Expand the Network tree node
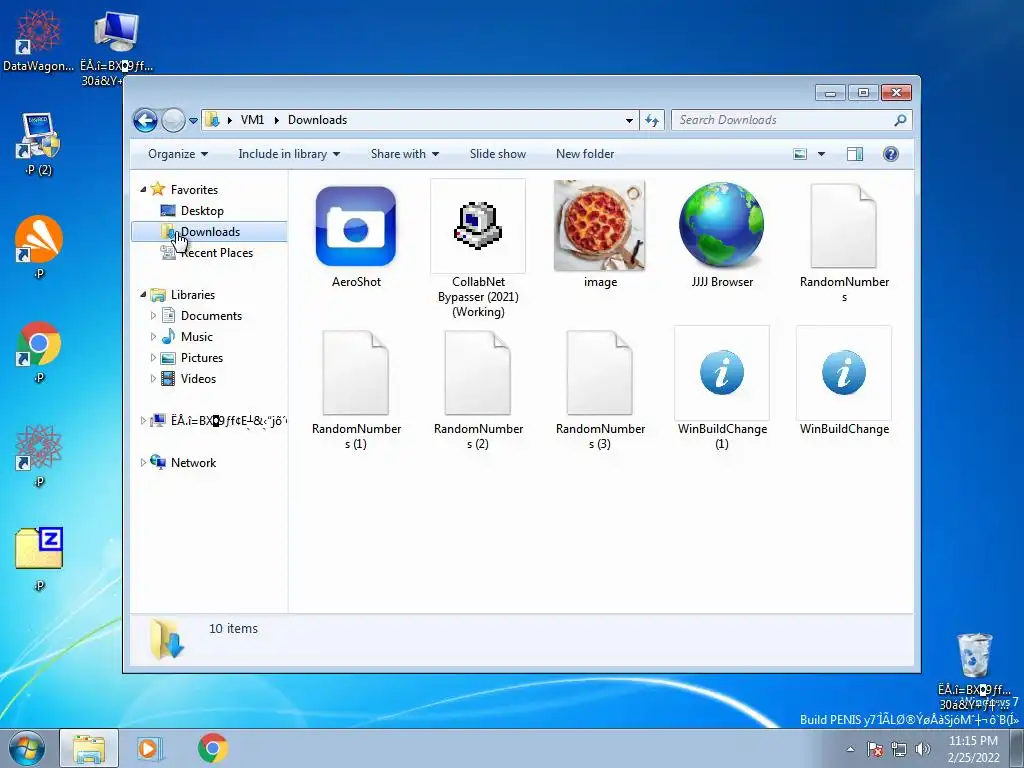 tap(143, 462)
